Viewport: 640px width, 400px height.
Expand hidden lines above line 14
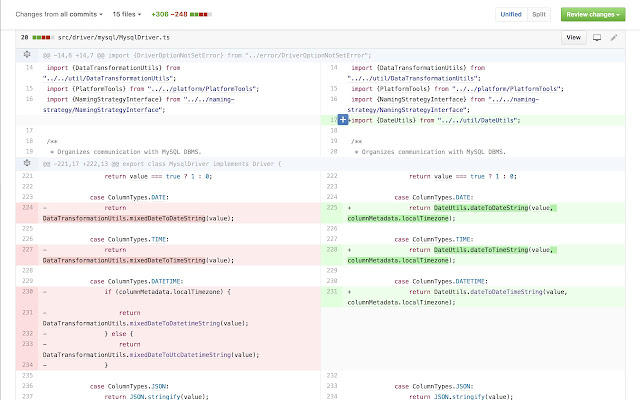point(27,55)
